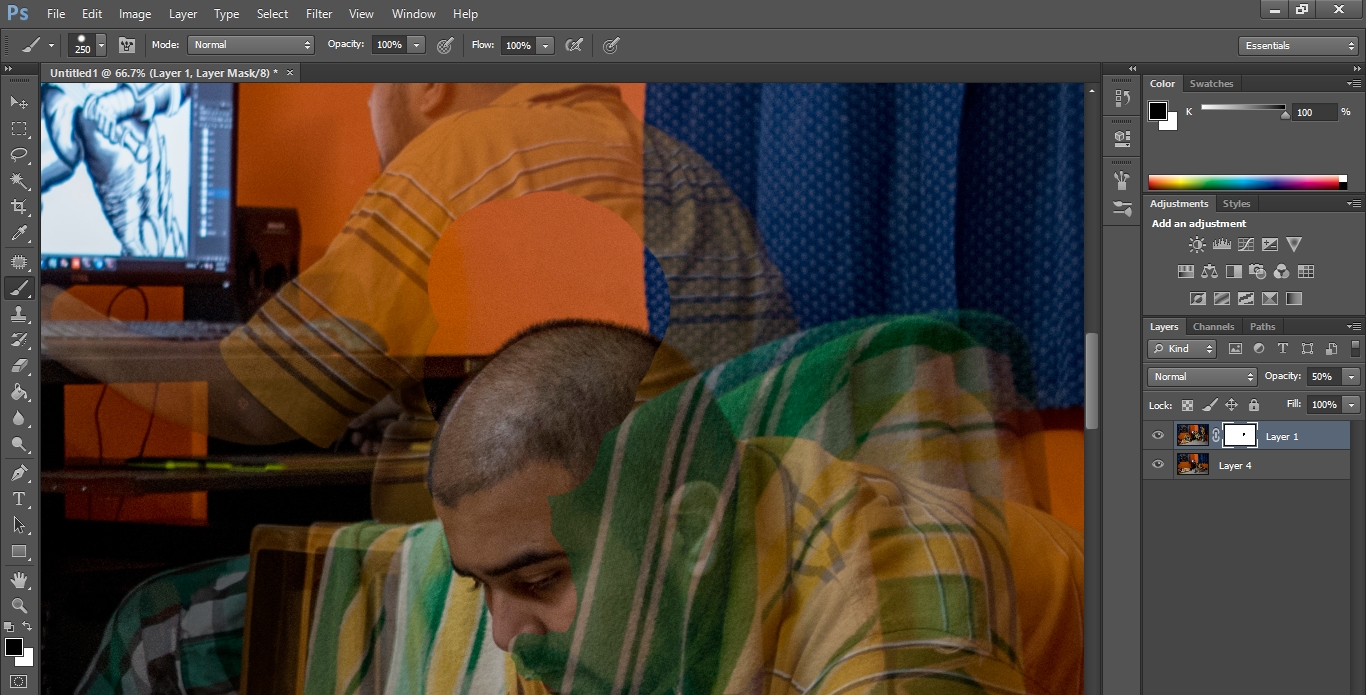The width and height of the screenshot is (1366, 695).
Task: Hide Layer 4 using eye icon
Action: click(x=1158, y=465)
